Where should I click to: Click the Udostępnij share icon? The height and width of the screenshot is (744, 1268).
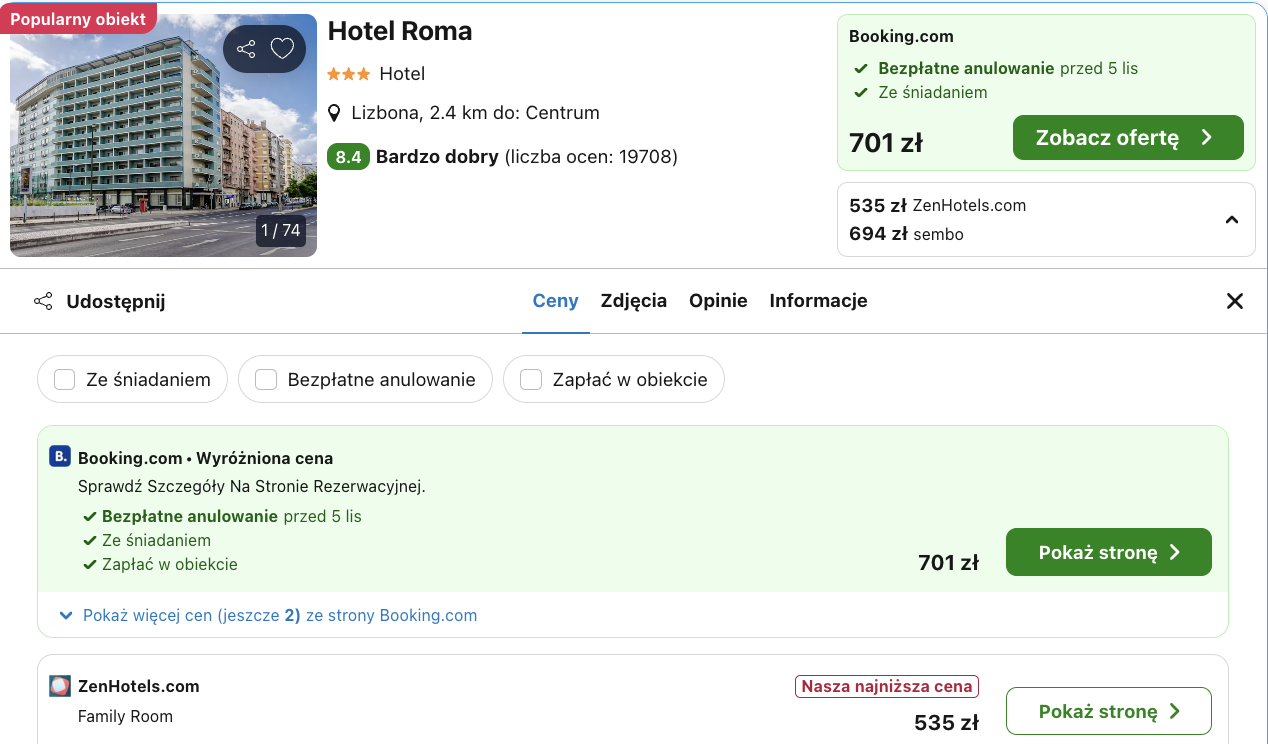pos(43,300)
